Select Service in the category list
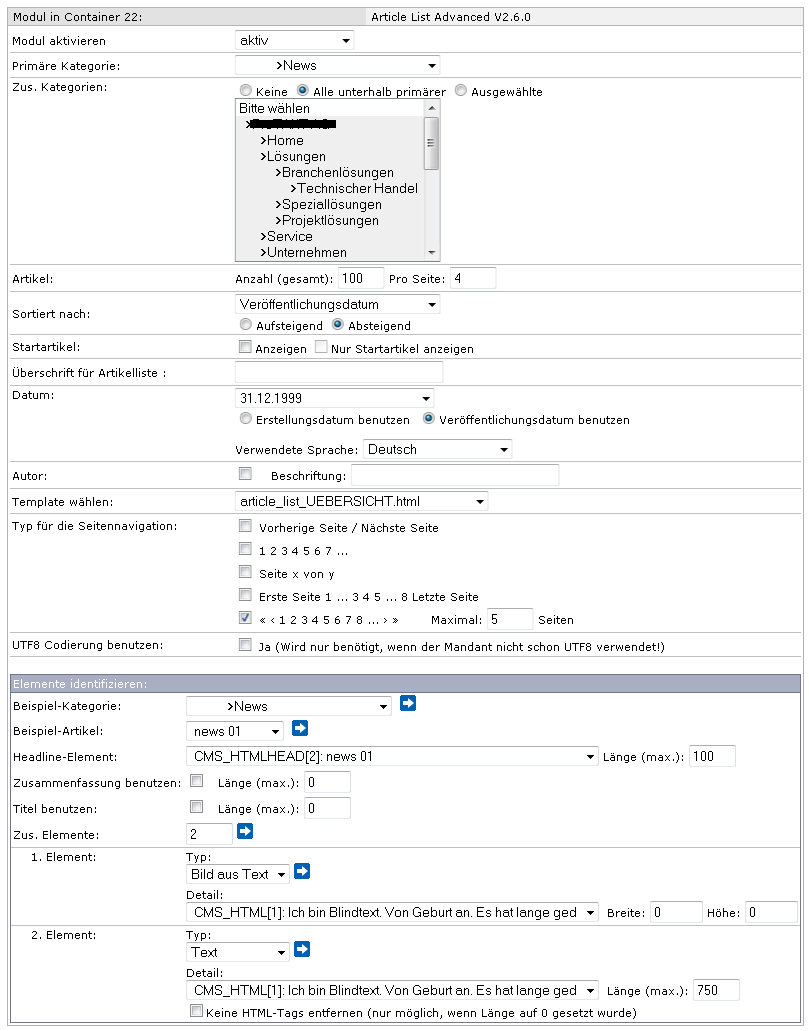The image size is (809, 1031). (289, 237)
